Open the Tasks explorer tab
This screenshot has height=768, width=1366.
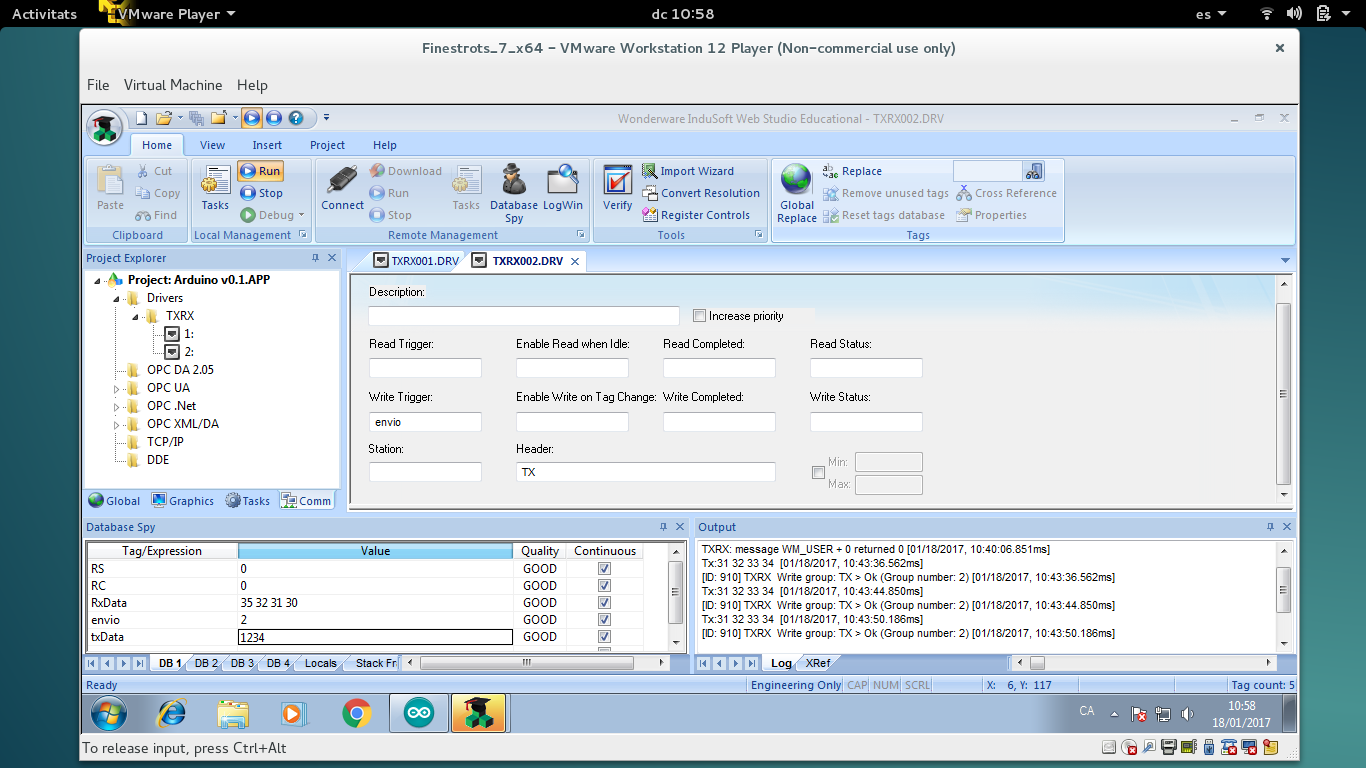pos(247,501)
